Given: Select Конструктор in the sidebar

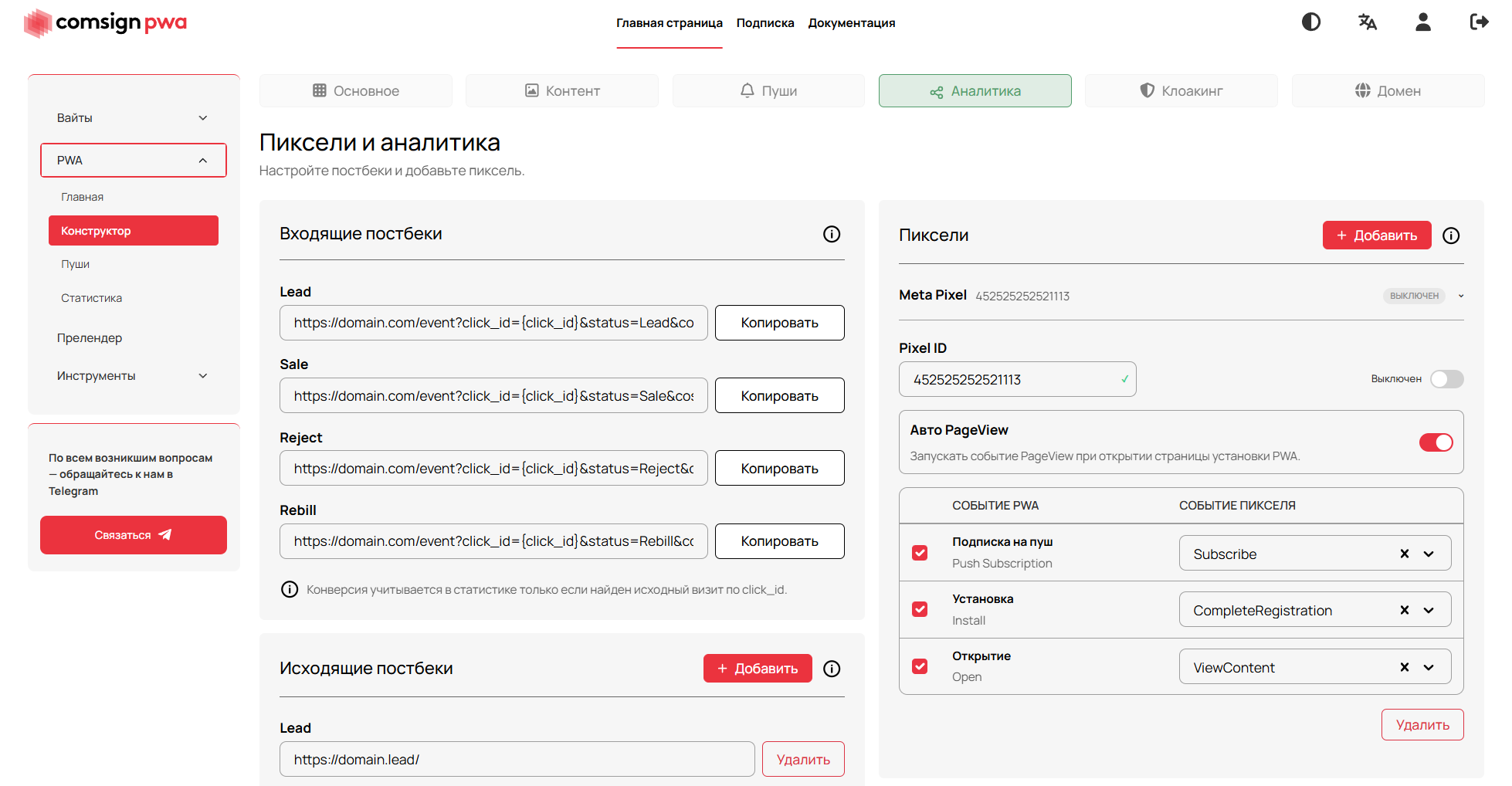Looking at the screenshot, I should (x=134, y=231).
